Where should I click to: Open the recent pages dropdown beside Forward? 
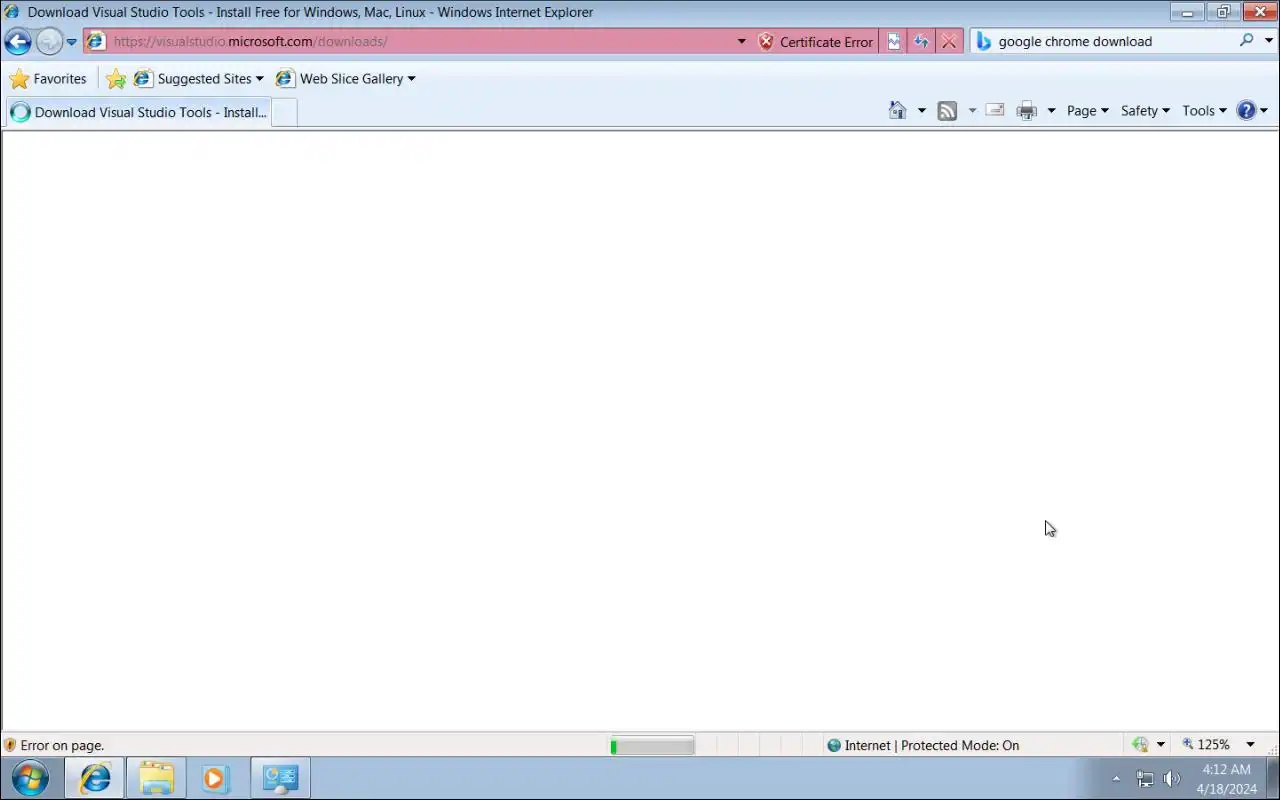(x=71, y=42)
